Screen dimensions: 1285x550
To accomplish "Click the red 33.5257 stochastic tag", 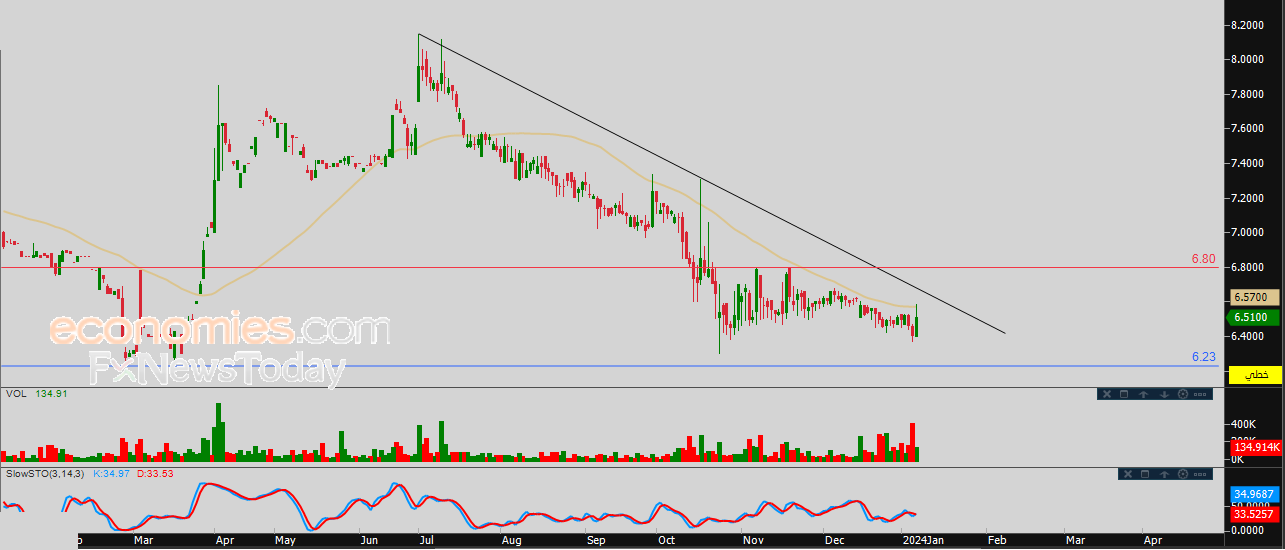I will (1256, 513).
